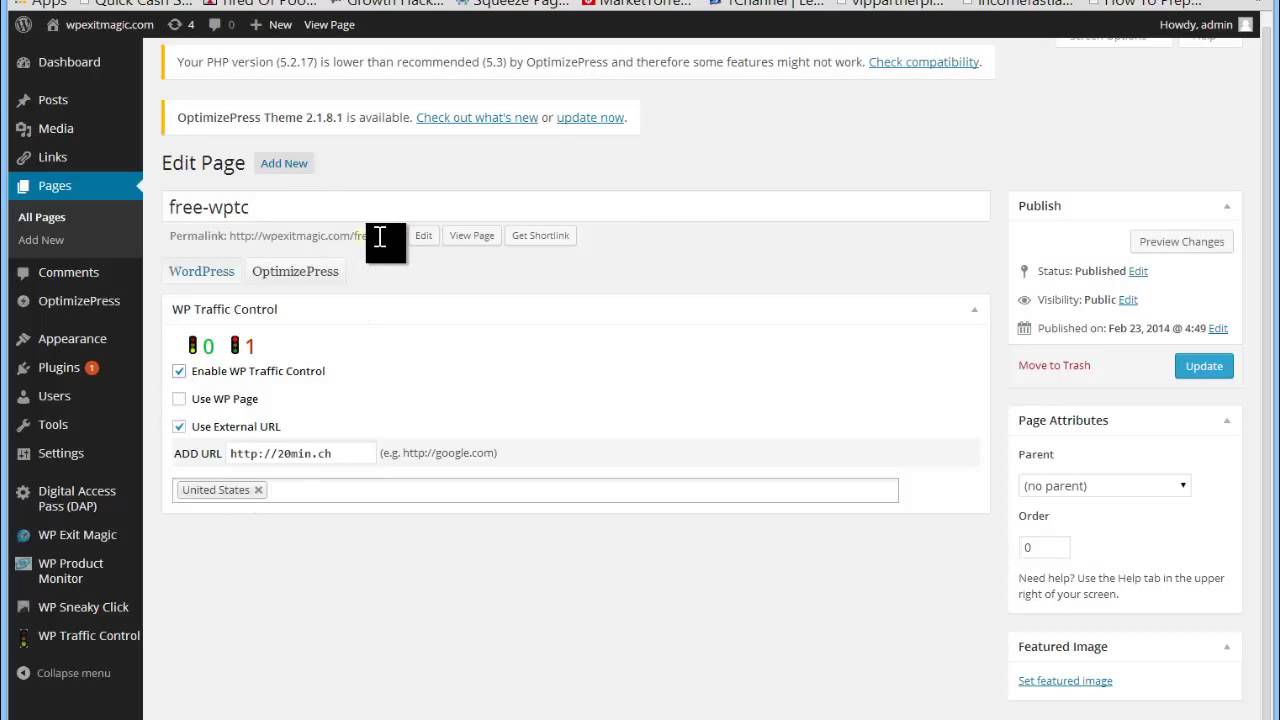Edit the Published on date

point(1218,328)
